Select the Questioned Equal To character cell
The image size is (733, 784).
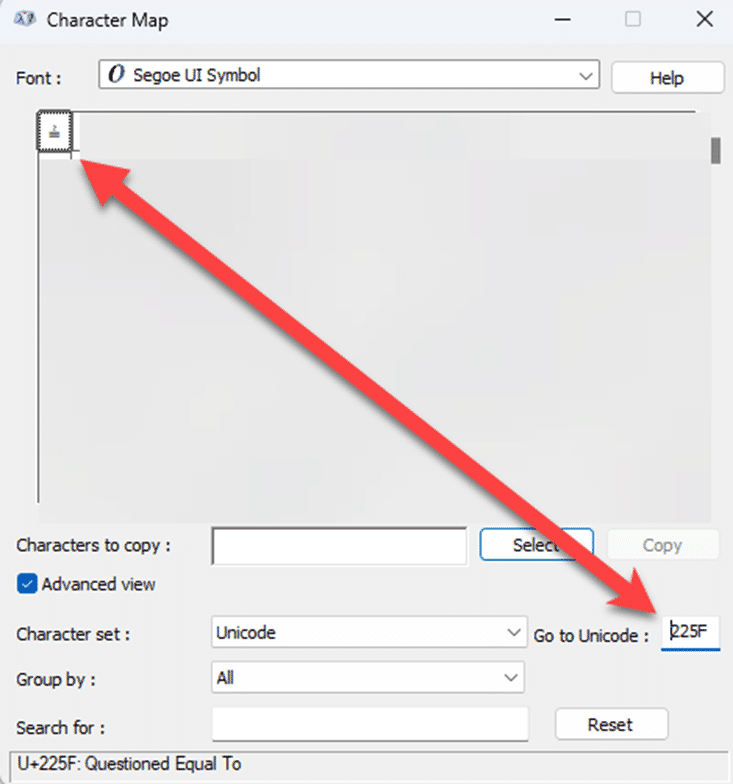coord(54,132)
